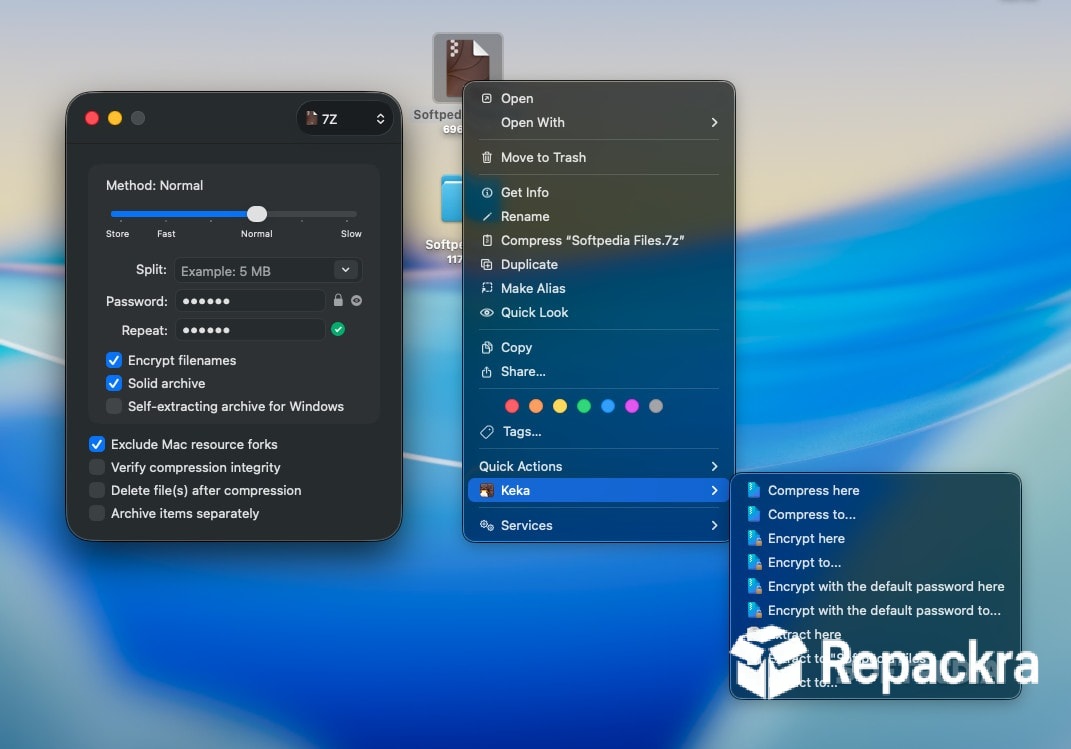Screen dimensions: 1071x749
Task: Choose Make Alias menu entry
Action: (x=598, y=288)
